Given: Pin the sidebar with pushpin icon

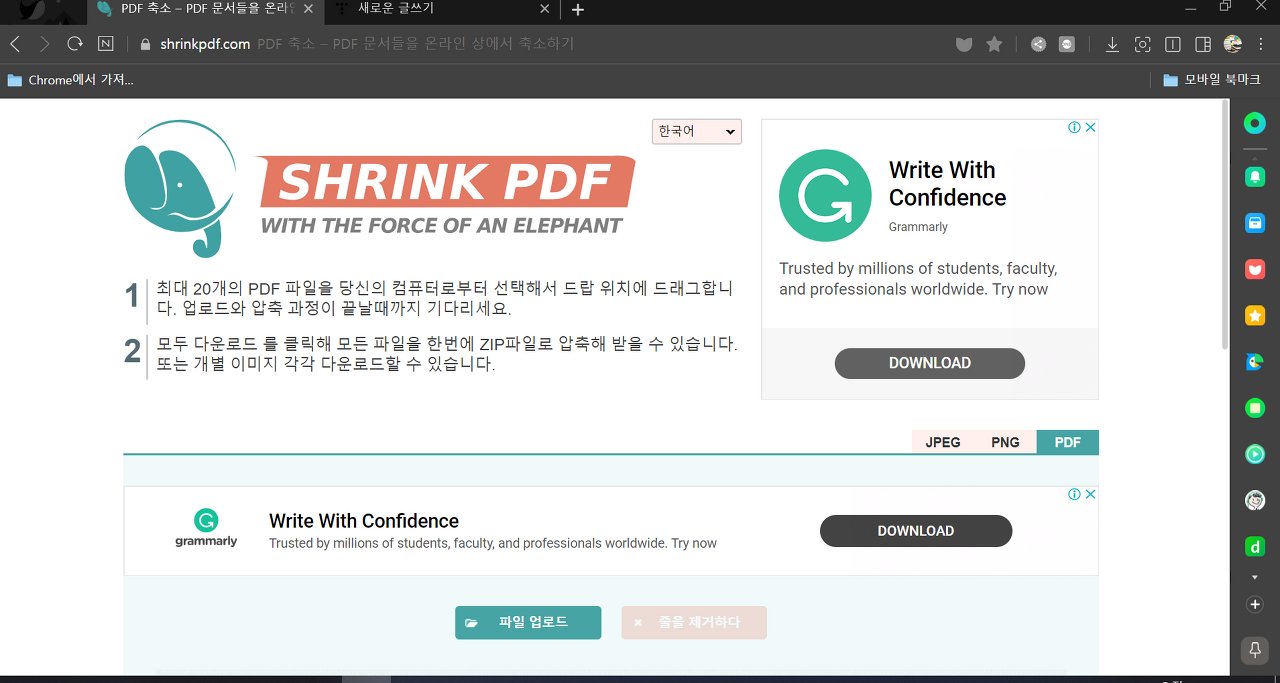Looking at the screenshot, I should [x=1254, y=650].
